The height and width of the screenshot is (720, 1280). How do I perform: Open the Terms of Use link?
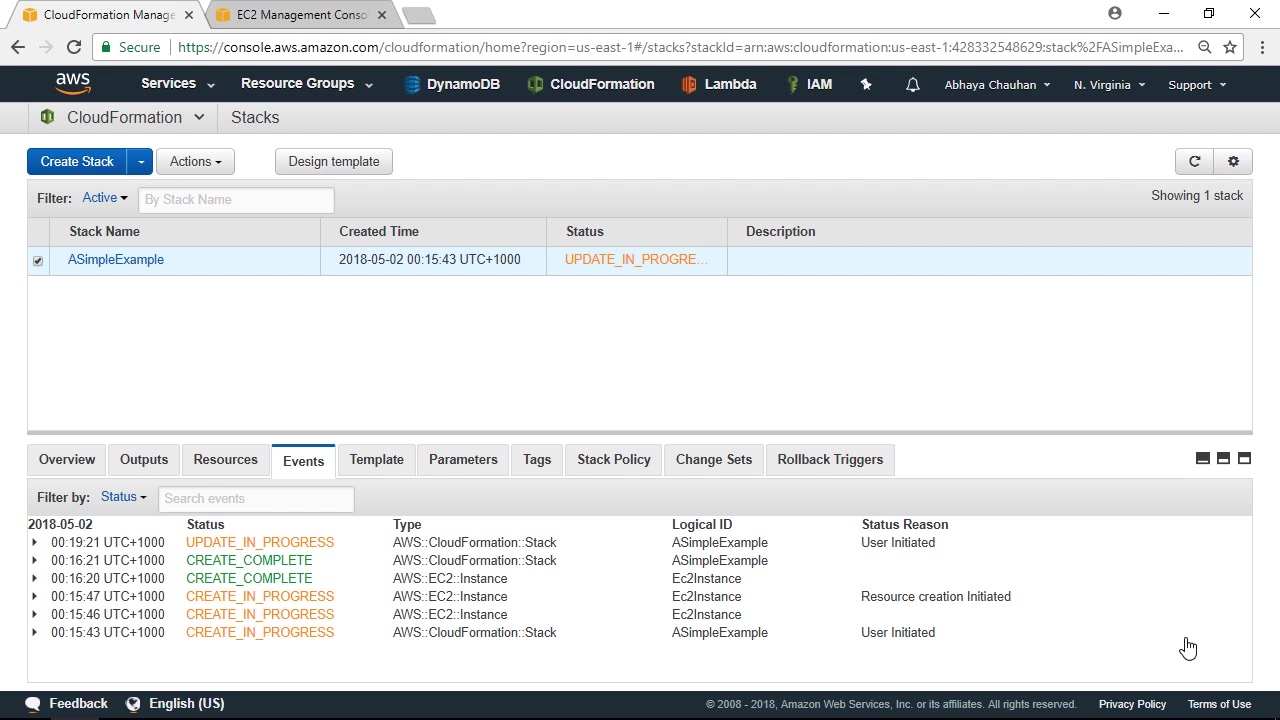coord(1219,704)
